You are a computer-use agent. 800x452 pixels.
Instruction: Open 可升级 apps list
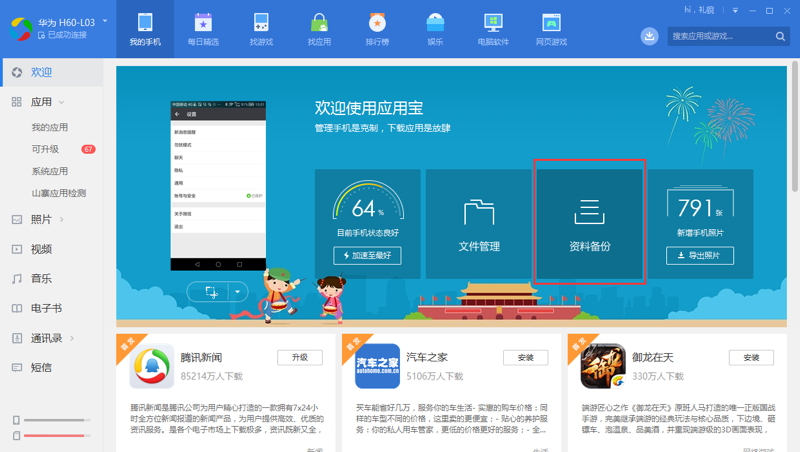45,149
